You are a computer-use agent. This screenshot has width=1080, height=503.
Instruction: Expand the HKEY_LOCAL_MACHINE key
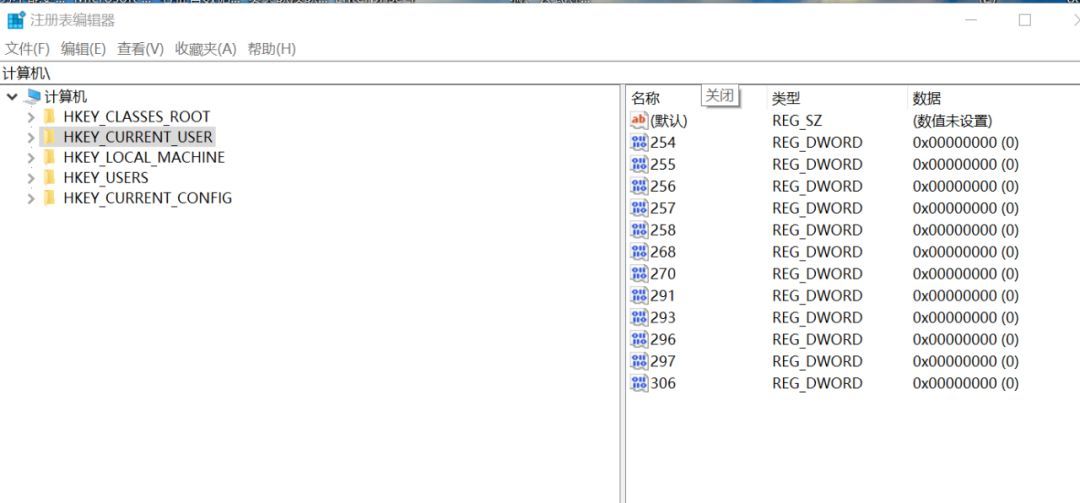coord(30,158)
